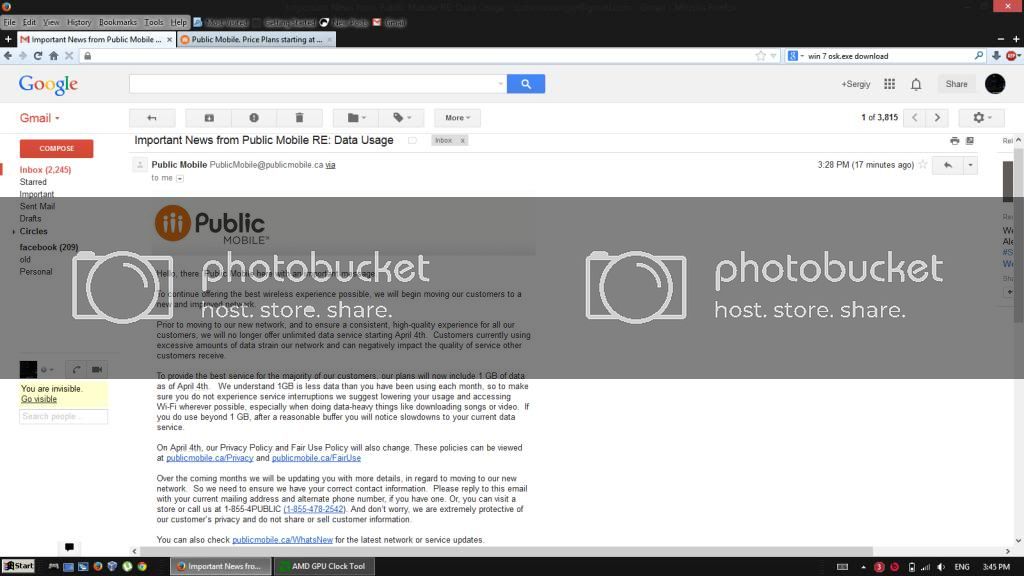Viewport: 1024px width, 576px height.
Task: Open the Tools menu
Action: (x=154, y=22)
